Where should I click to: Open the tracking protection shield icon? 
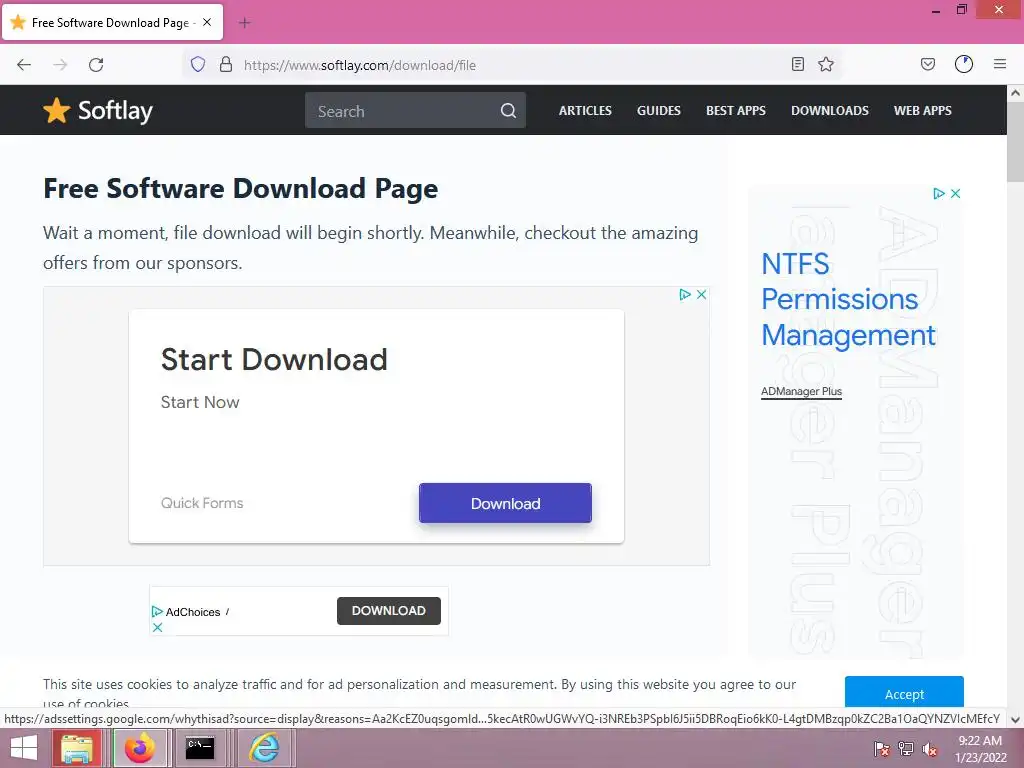pos(198,64)
